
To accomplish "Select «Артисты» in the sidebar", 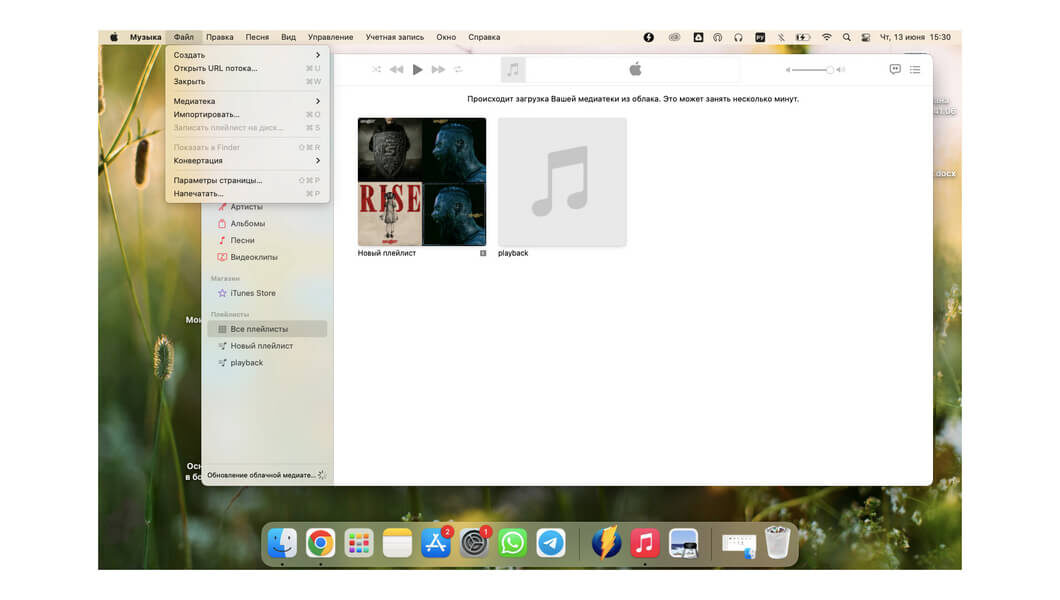I will (x=244, y=206).
